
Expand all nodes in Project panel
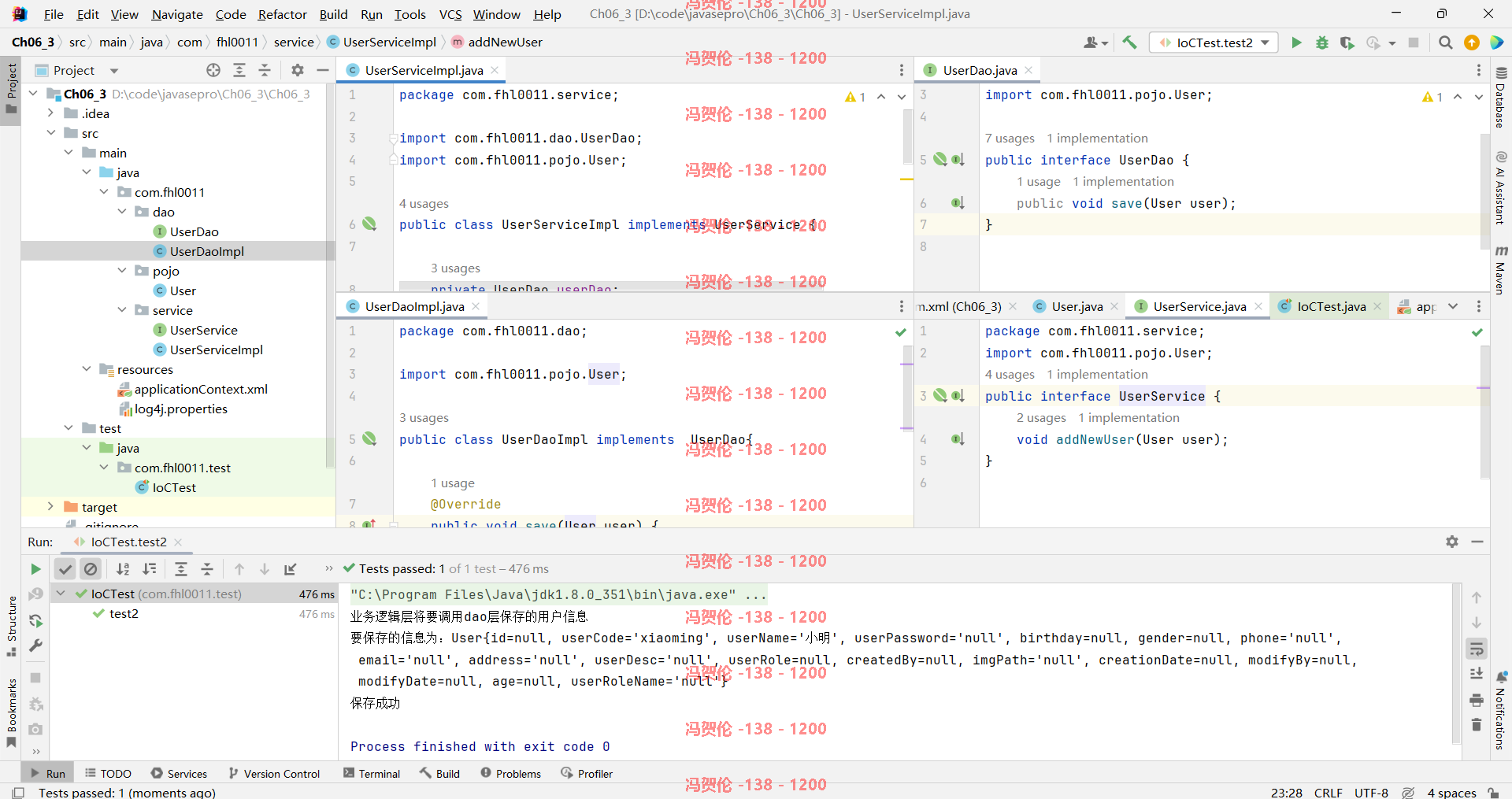coord(239,70)
